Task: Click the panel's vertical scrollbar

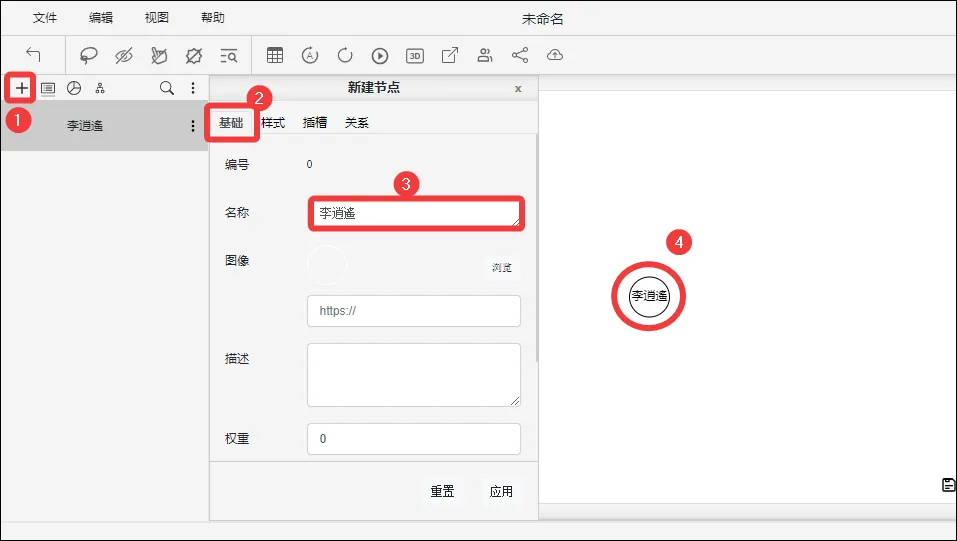Action: coord(536,248)
